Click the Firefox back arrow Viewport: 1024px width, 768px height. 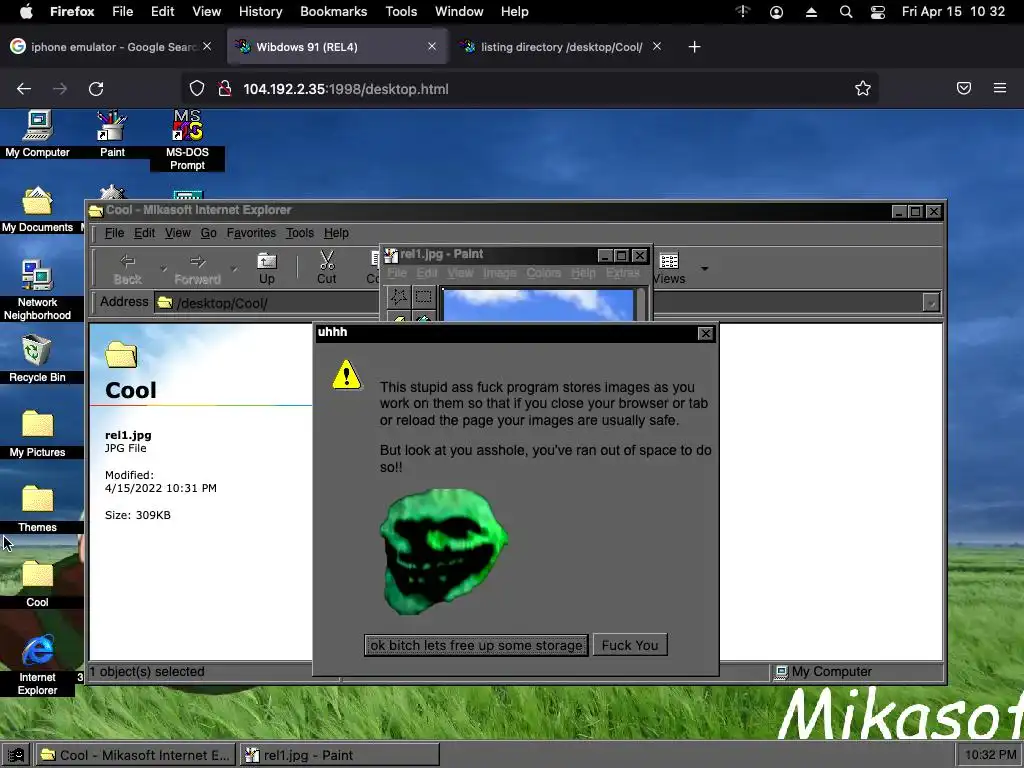[x=24, y=89]
